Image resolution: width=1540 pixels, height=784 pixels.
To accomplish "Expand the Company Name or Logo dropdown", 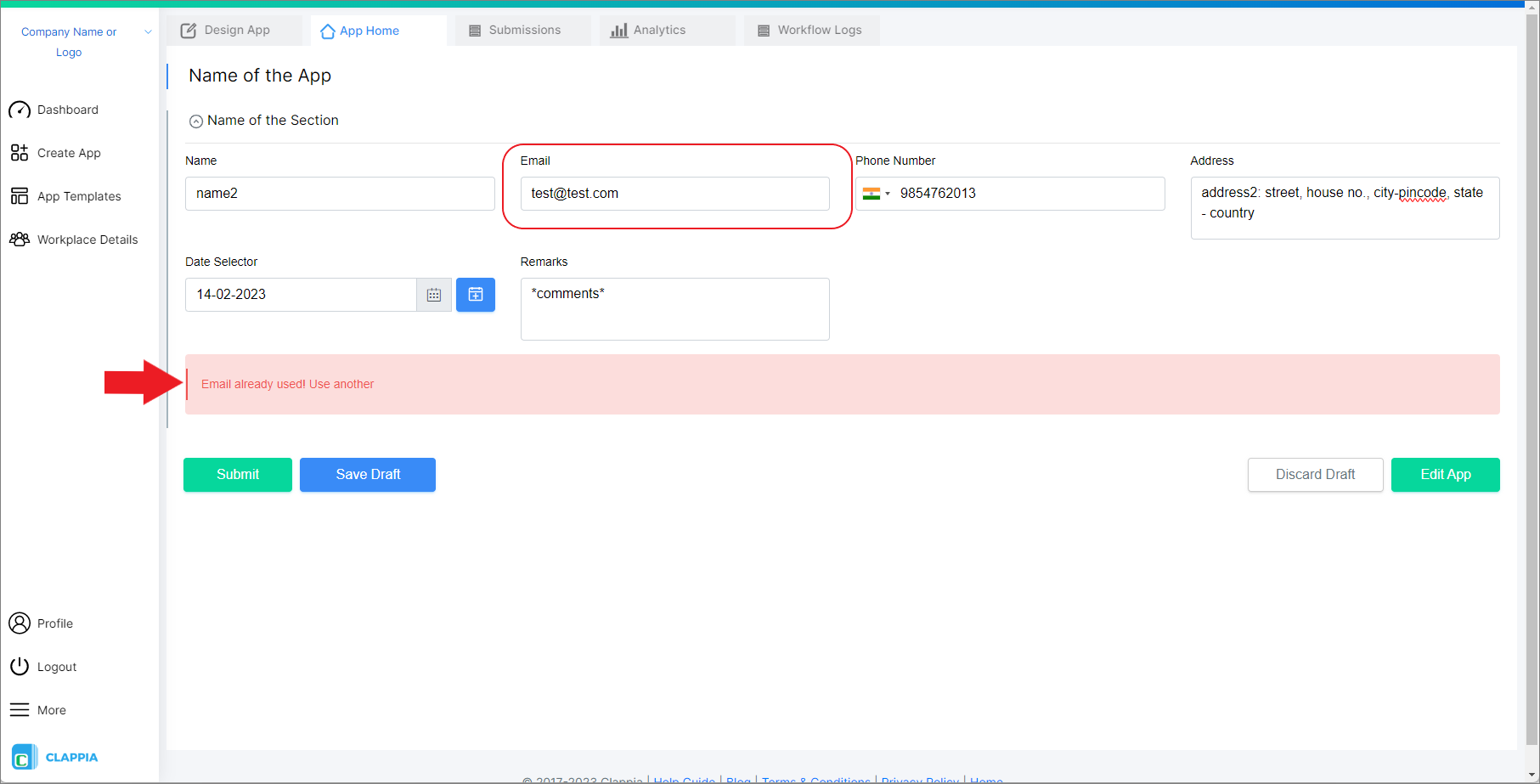I will click(149, 31).
